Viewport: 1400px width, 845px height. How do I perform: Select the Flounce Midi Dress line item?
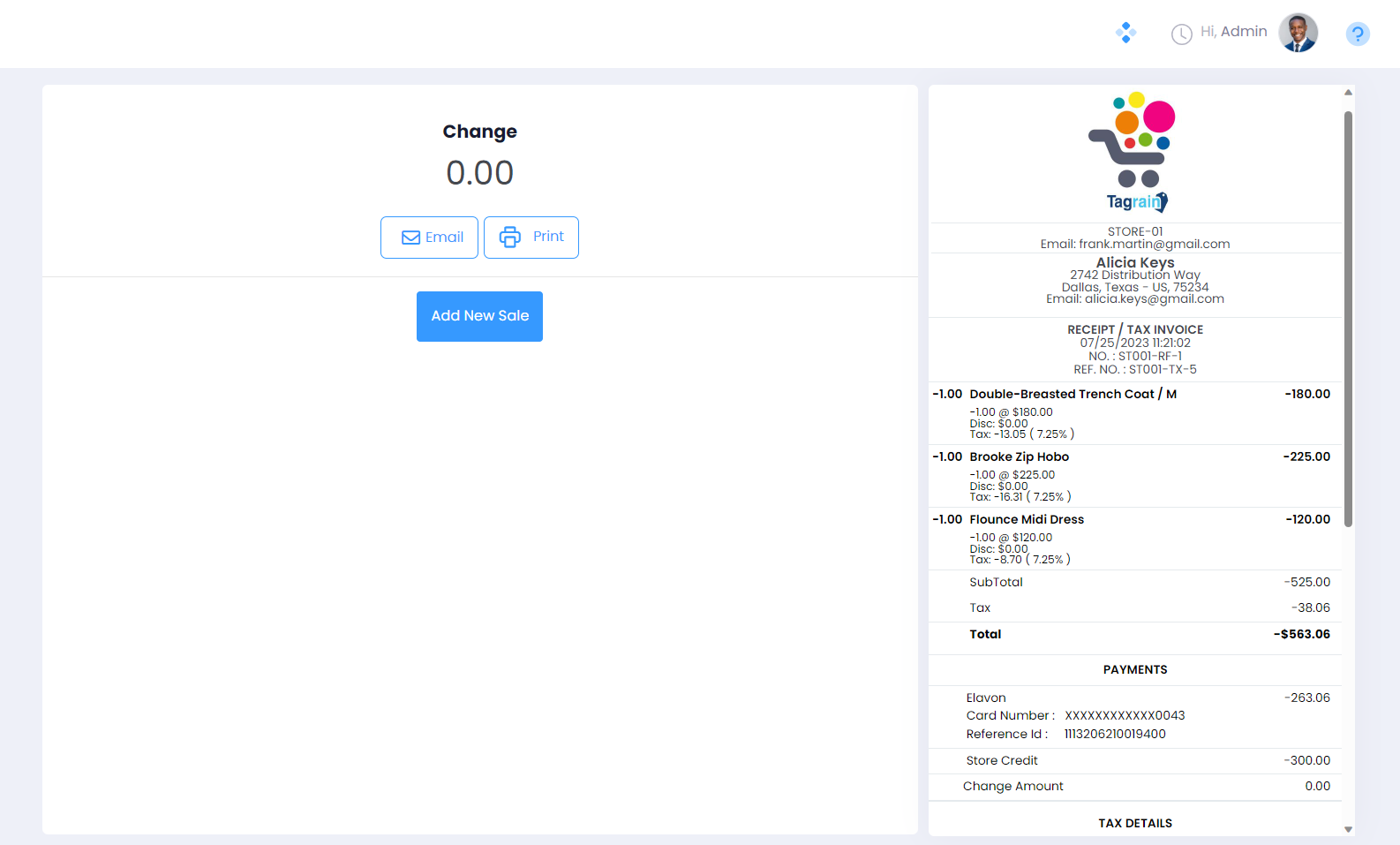pyautogui.click(x=1026, y=520)
